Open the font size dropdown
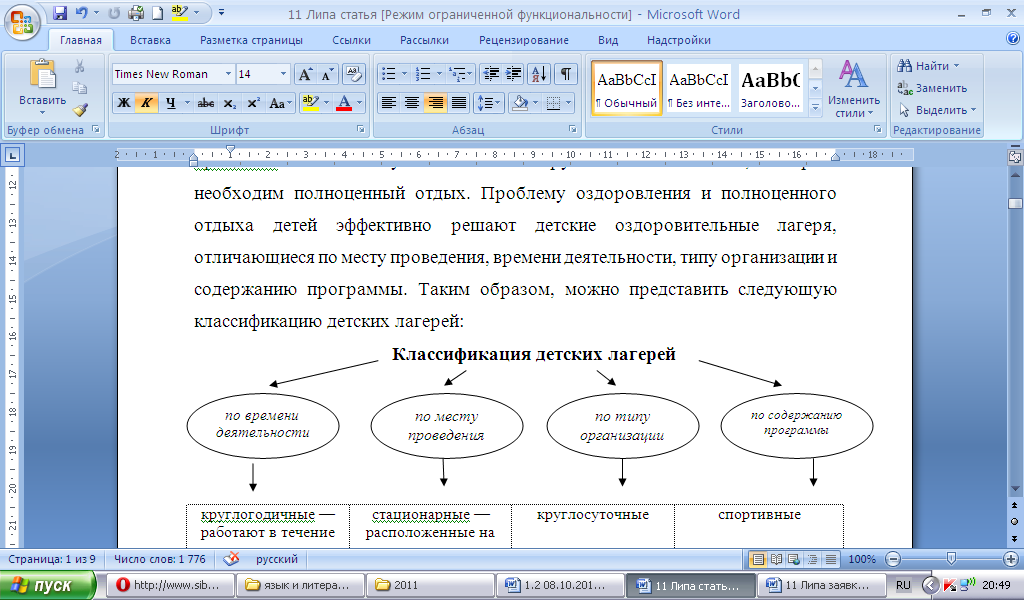This screenshot has height=600, width=1024. tap(283, 74)
